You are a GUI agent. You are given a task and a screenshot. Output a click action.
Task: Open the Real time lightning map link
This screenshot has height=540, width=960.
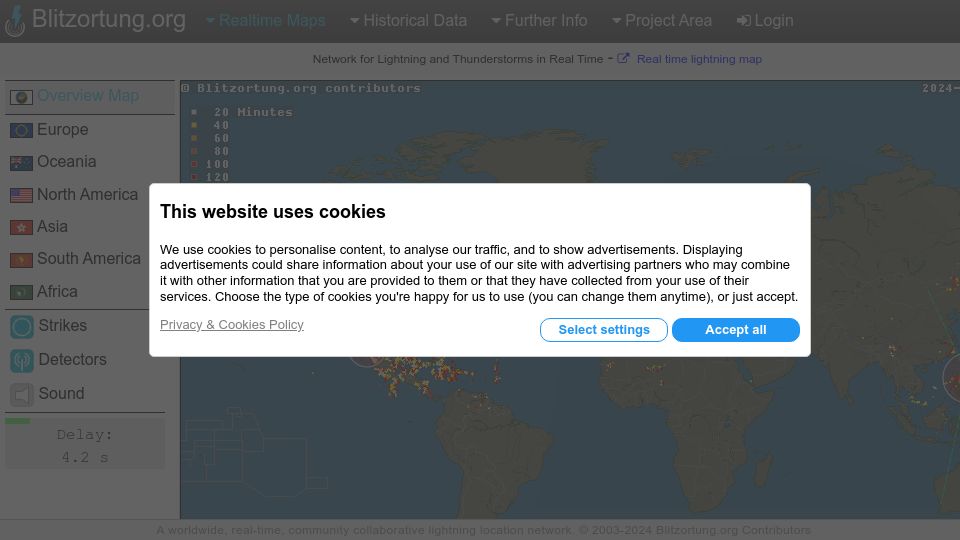point(699,59)
